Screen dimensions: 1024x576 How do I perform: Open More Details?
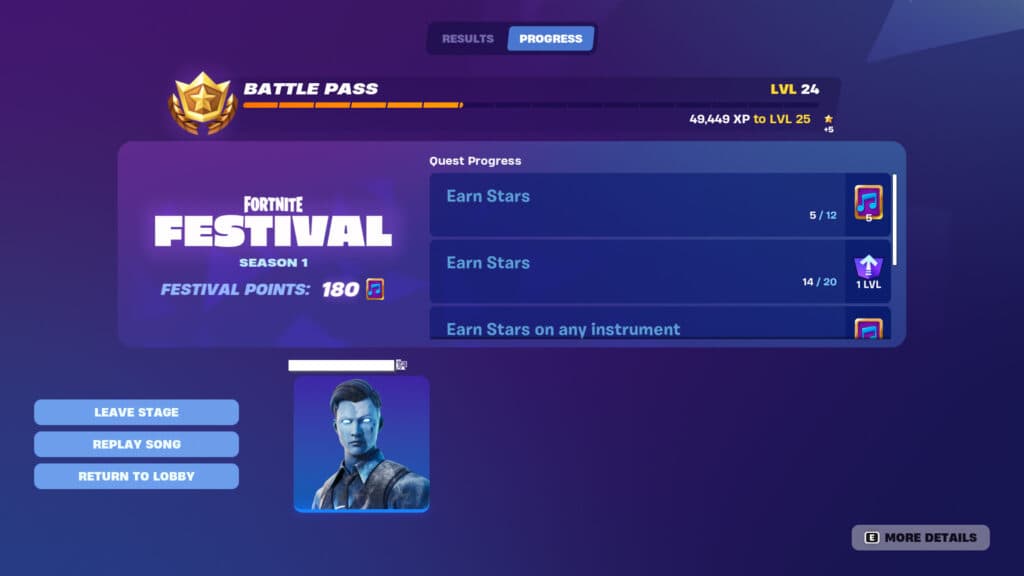pyautogui.click(x=920, y=537)
